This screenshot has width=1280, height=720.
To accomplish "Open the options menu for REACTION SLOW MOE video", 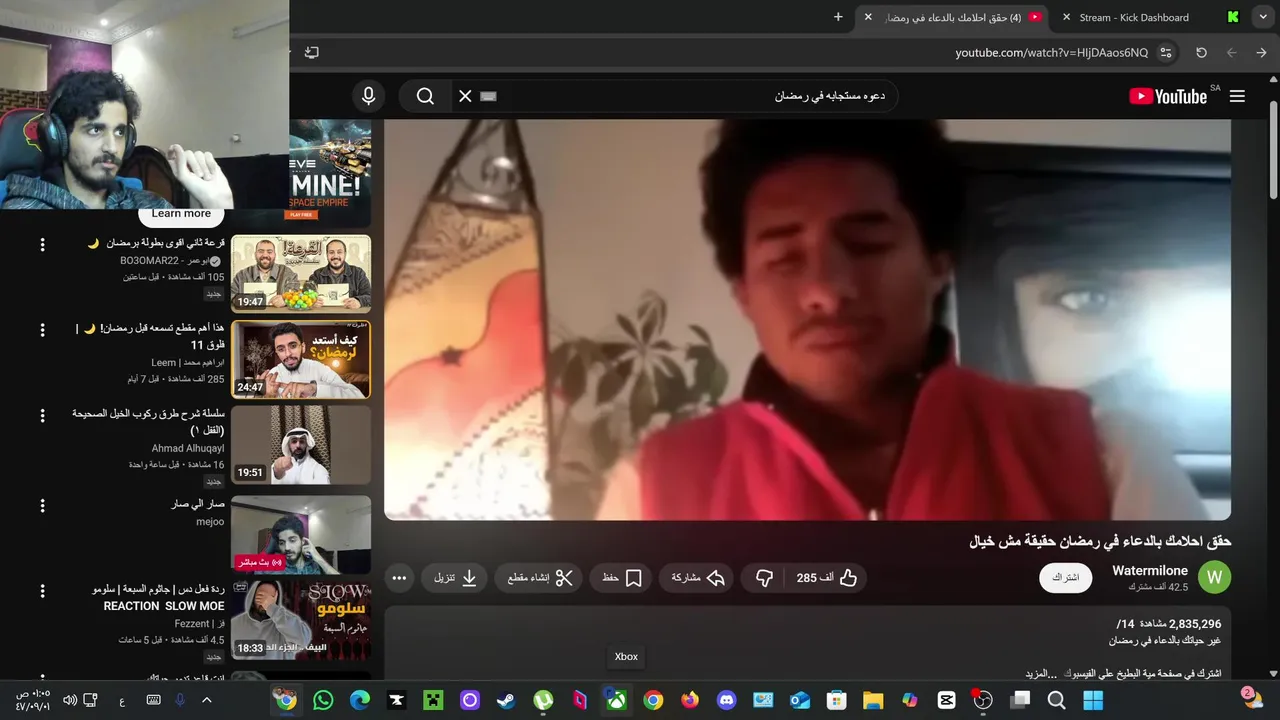I will [x=42, y=591].
